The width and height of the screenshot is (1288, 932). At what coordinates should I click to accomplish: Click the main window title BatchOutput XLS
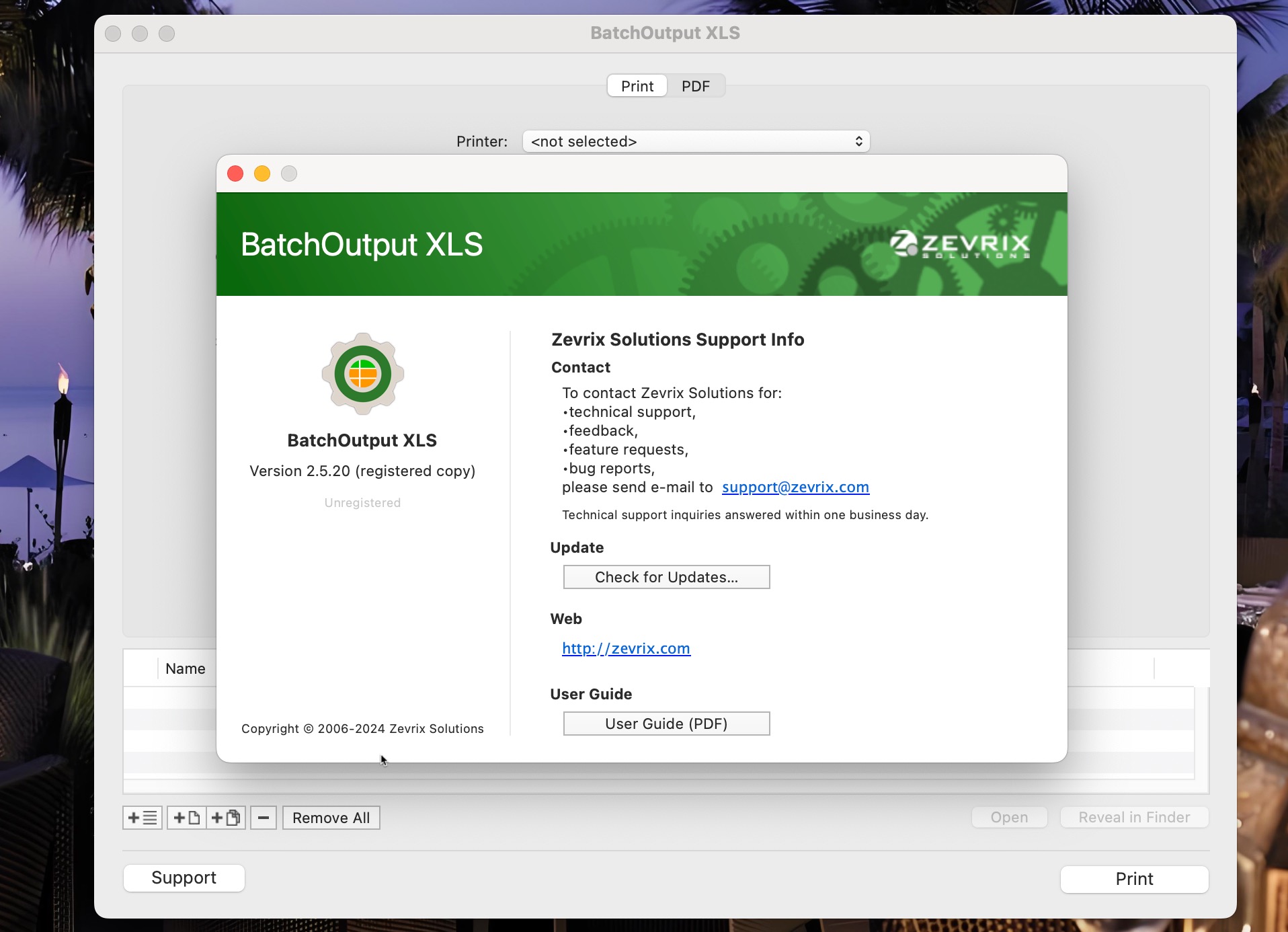pos(665,33)
